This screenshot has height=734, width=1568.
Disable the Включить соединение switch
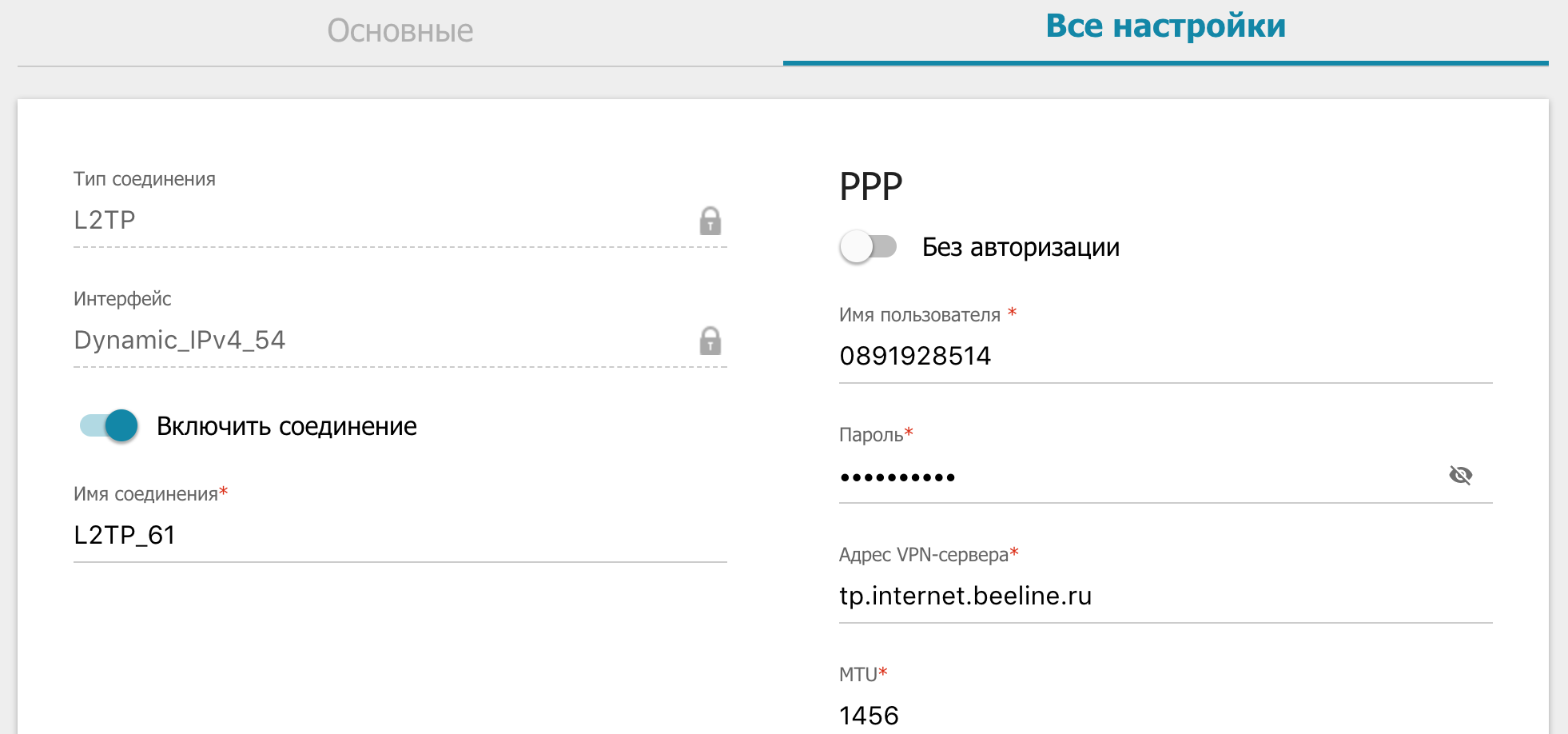[109, 425]
